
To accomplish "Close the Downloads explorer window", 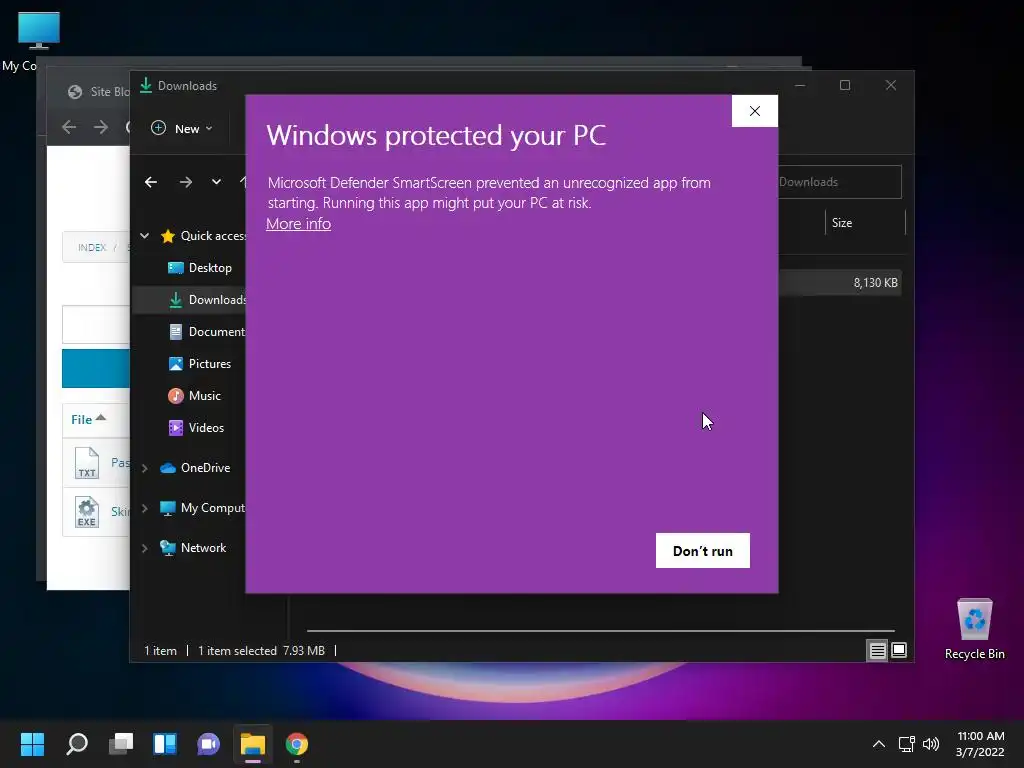I will (x=891, y=86).
